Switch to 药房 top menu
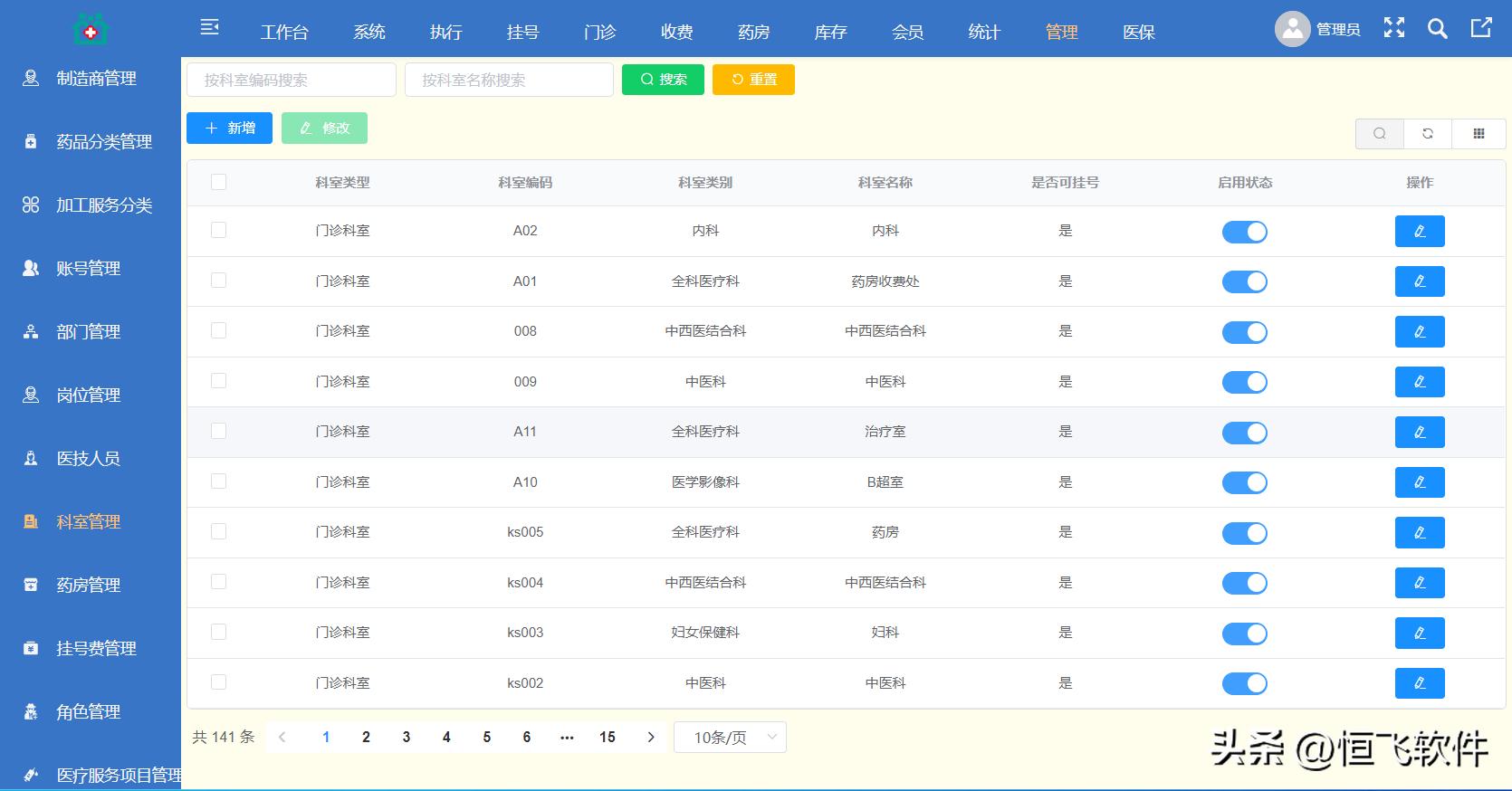Screen dimensions: 1512x791 (754, 33)
